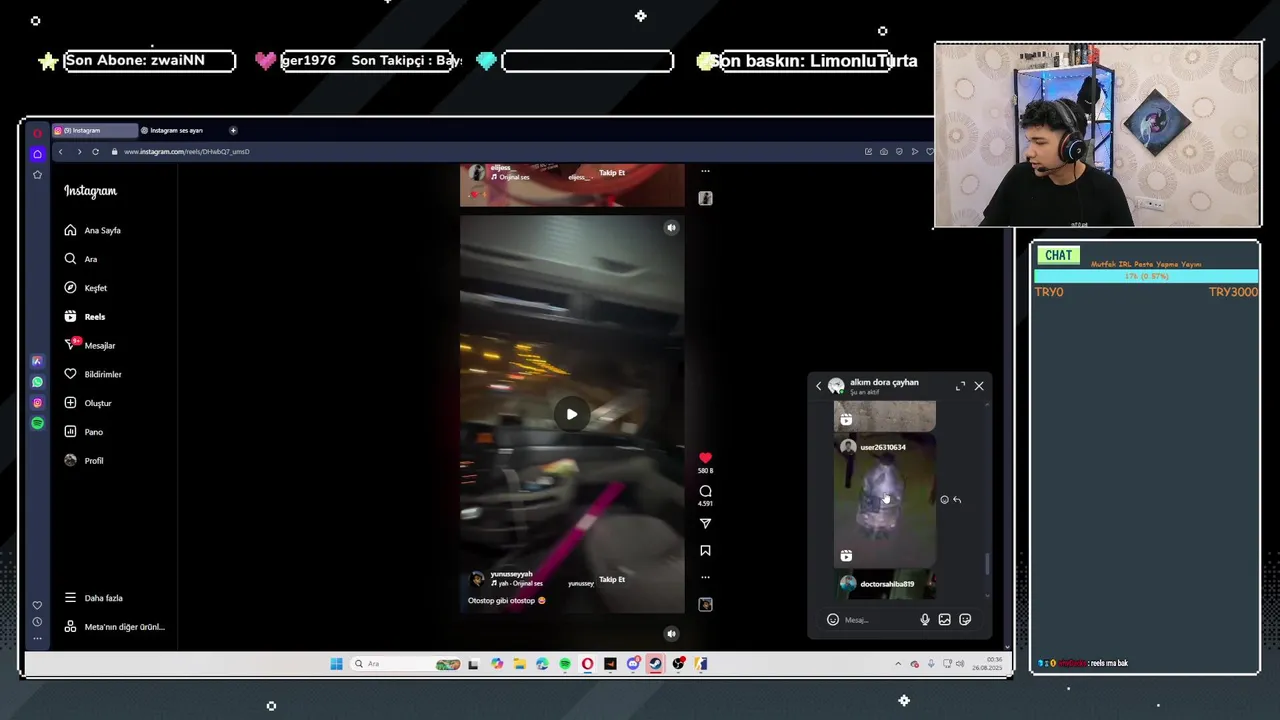Switch to the (9) Instagram browser tab
Viewport: 1280px width, 720px height.
click(95, 130)
